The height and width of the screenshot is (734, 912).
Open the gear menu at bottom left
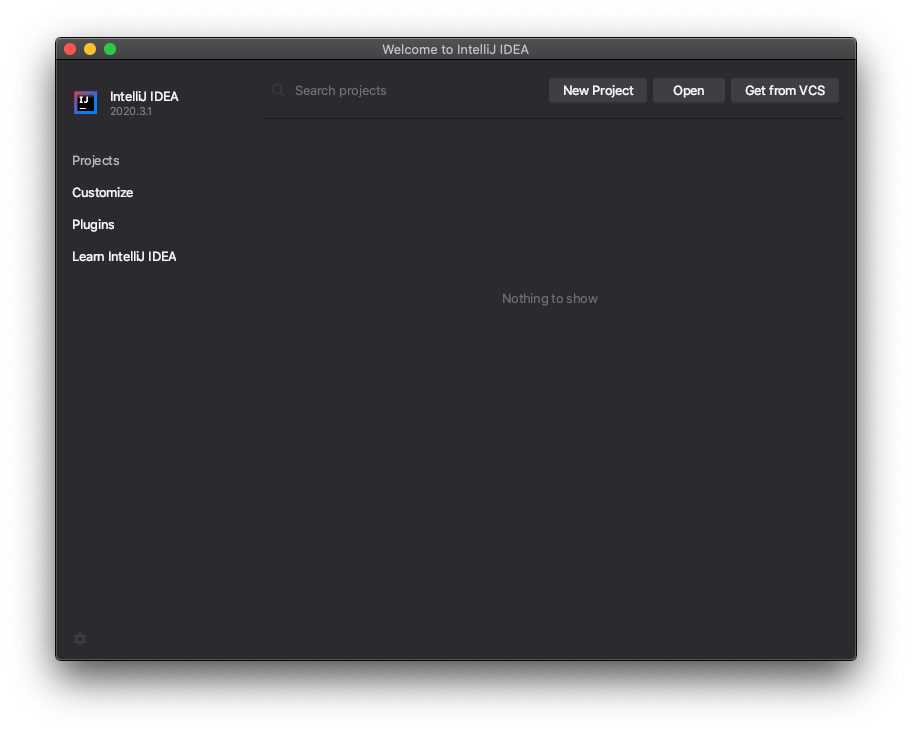tap(80, 639)
